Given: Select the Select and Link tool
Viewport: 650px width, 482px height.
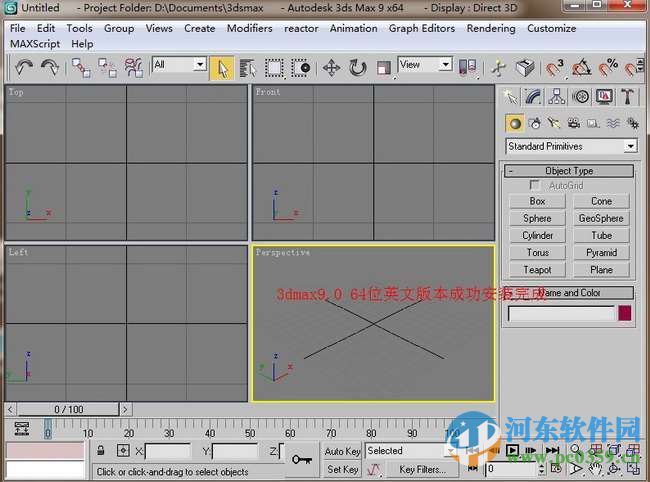Looking at the screenshot, I should (80, 68).
